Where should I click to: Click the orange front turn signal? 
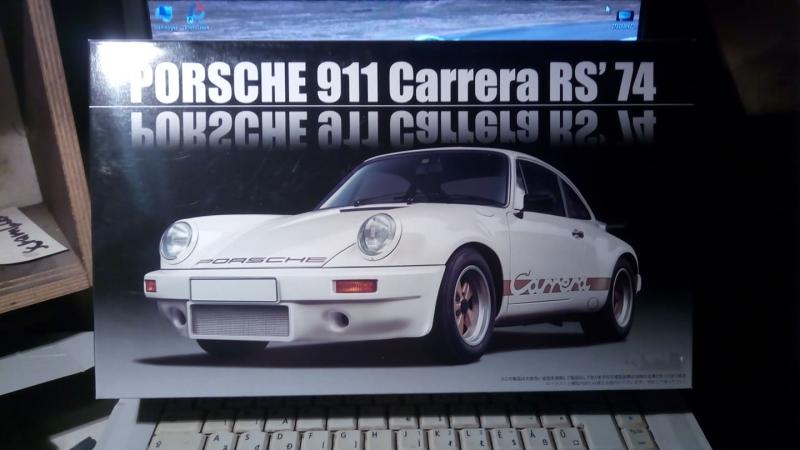tap(354, 286)
